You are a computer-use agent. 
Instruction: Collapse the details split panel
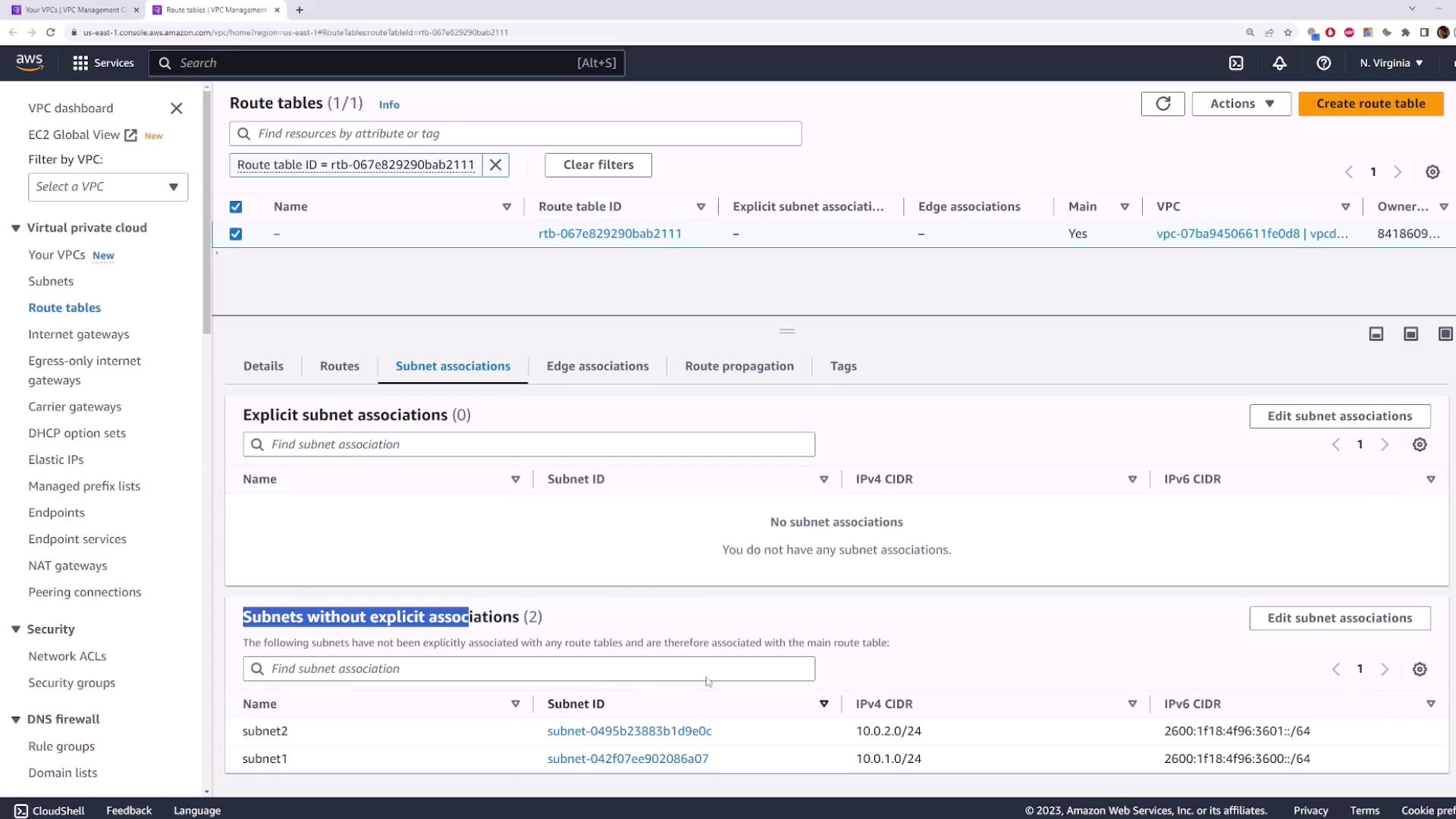click(1376, 334)
